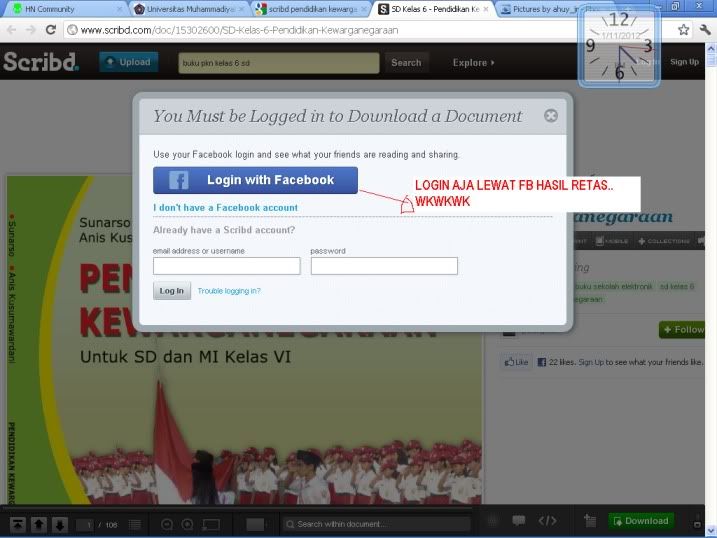Screen dimensions: 717x538
Task: Close the HN Community tab
Action: click(x=120, y=9)
